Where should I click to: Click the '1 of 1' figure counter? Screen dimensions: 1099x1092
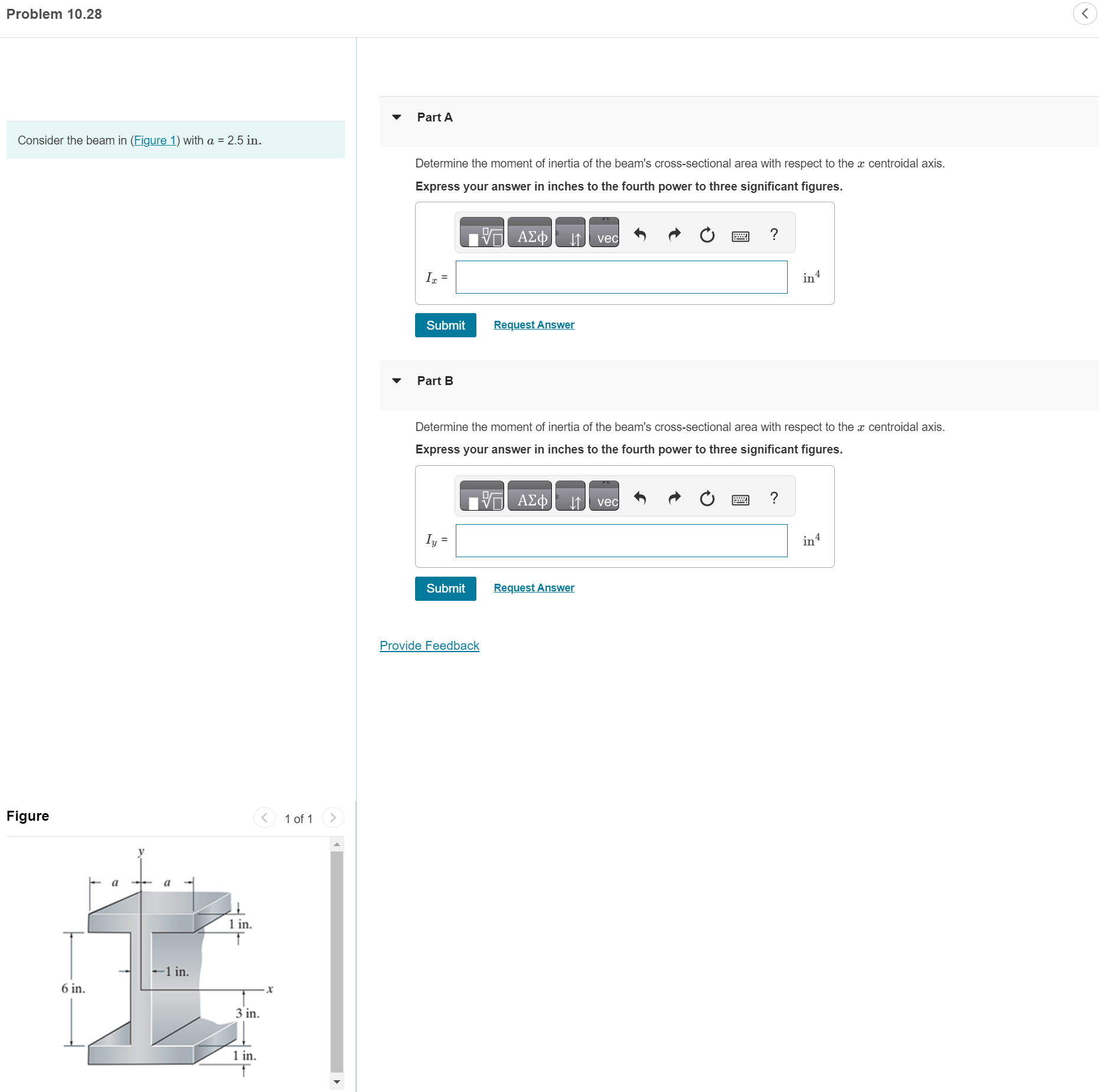point(298,818)
